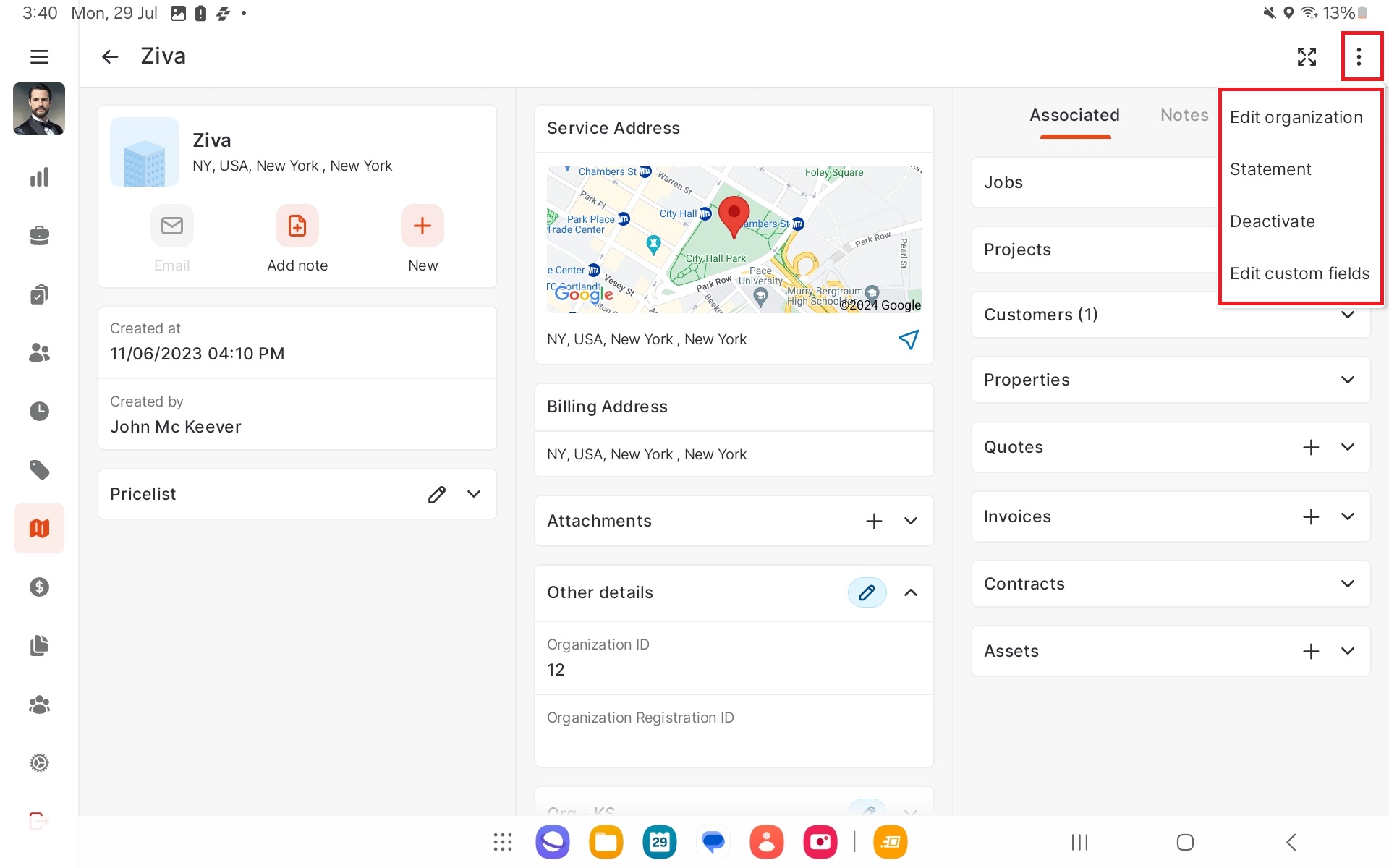Expand the Properties section
Viewport: 1389px width, 868px height.
click(x=1347, y=380)
